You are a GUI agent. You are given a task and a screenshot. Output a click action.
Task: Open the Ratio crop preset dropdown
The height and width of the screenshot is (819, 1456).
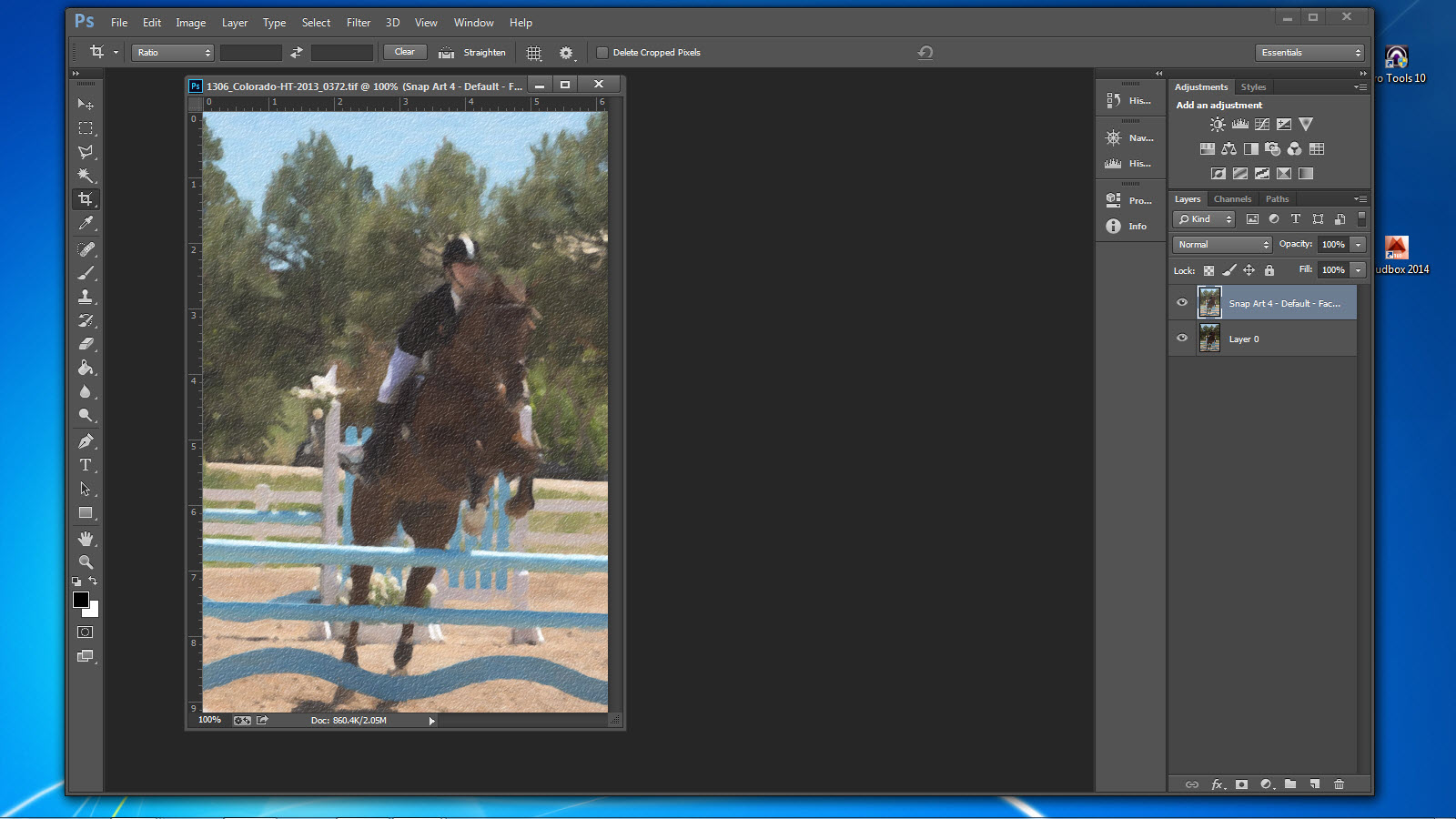point(173,53)
